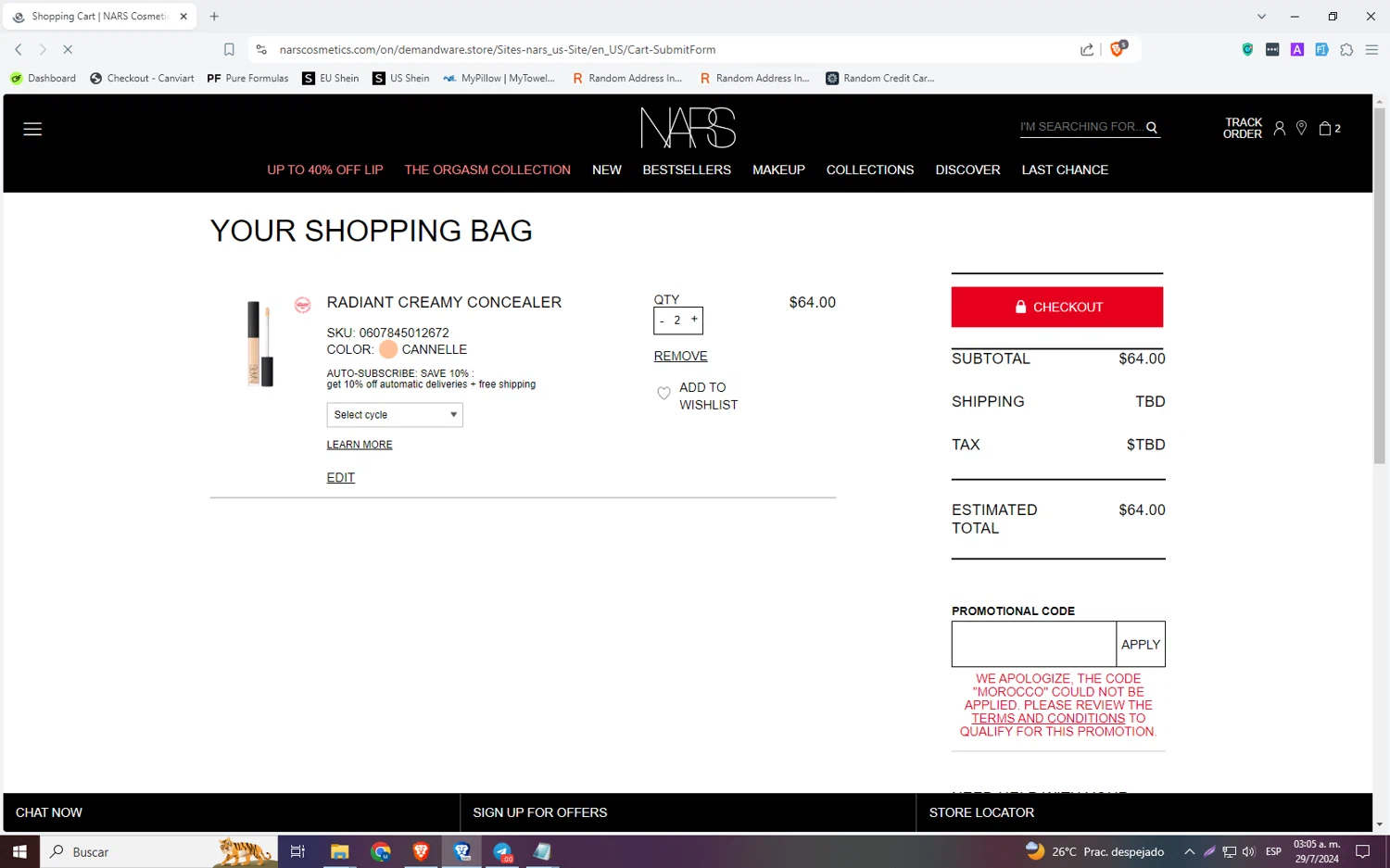Click the Cannelle color swatch
Viewport: 1390px width, 868px height.
388,349
